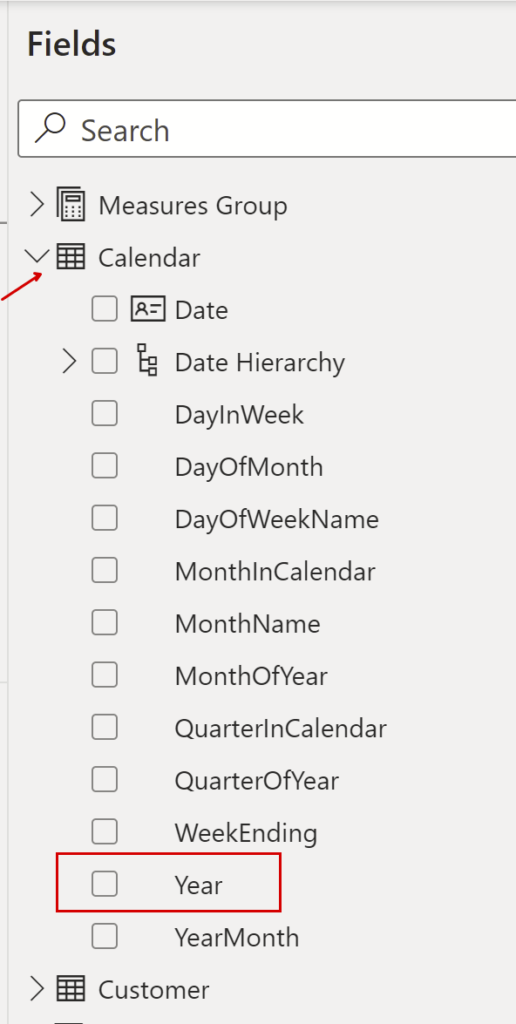Image resolution: width=516 pixels, height=1024 pixels.
Task: Click the Calendar table icon
Action: click(x=71, y=257)
